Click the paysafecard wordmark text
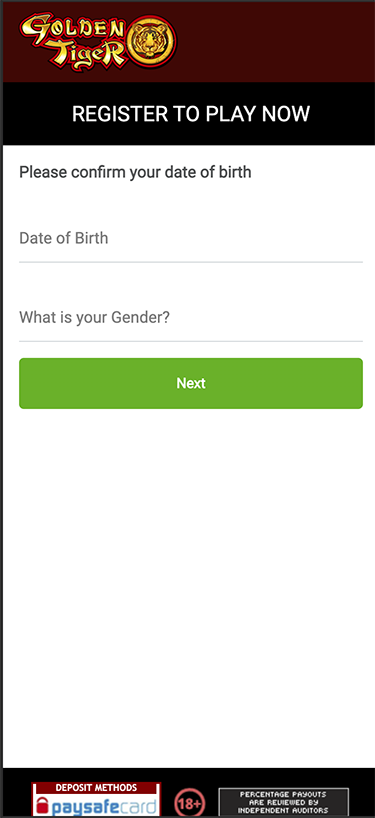The height and width of the screenshot is (818, 375). 104,807
